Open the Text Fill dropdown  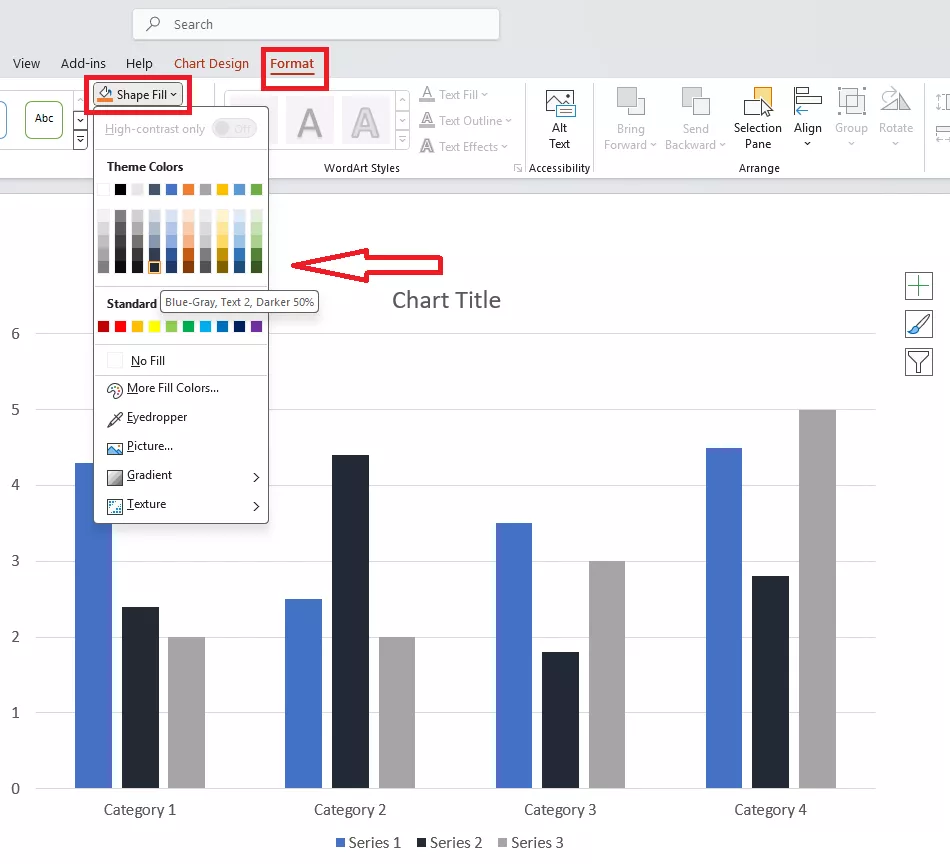454,95
